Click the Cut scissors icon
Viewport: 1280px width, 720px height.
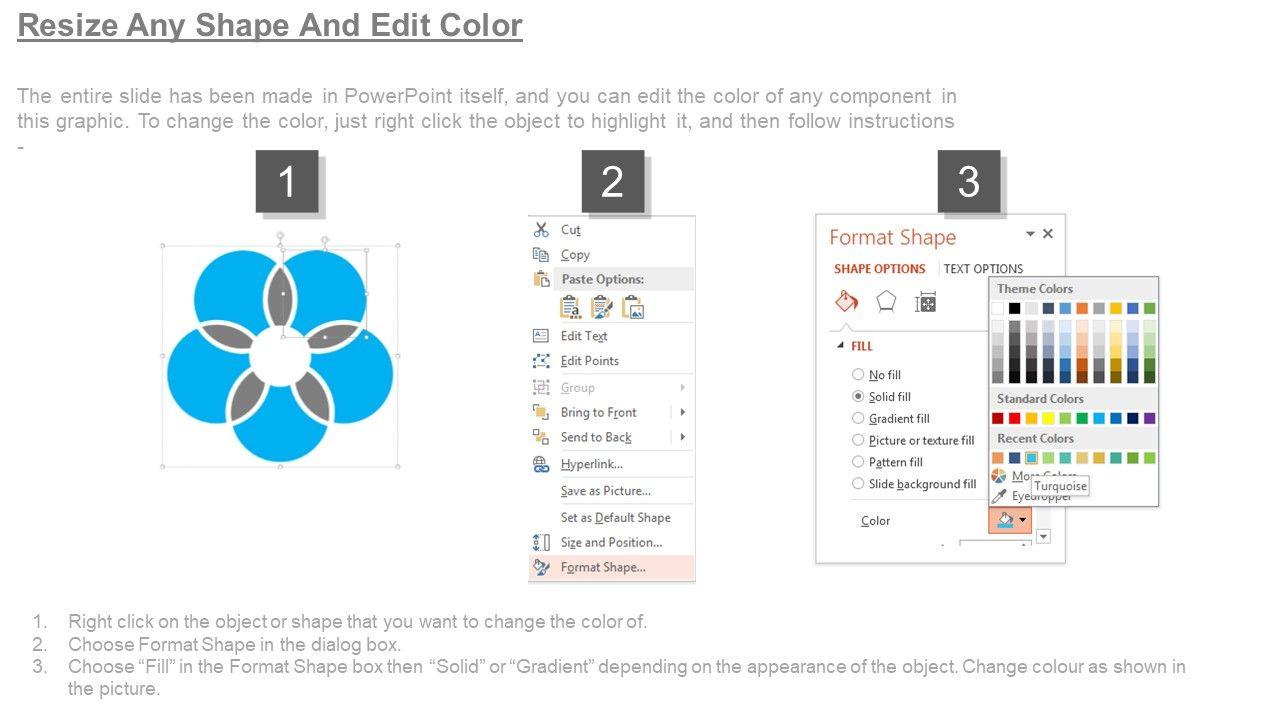point(542,230)
